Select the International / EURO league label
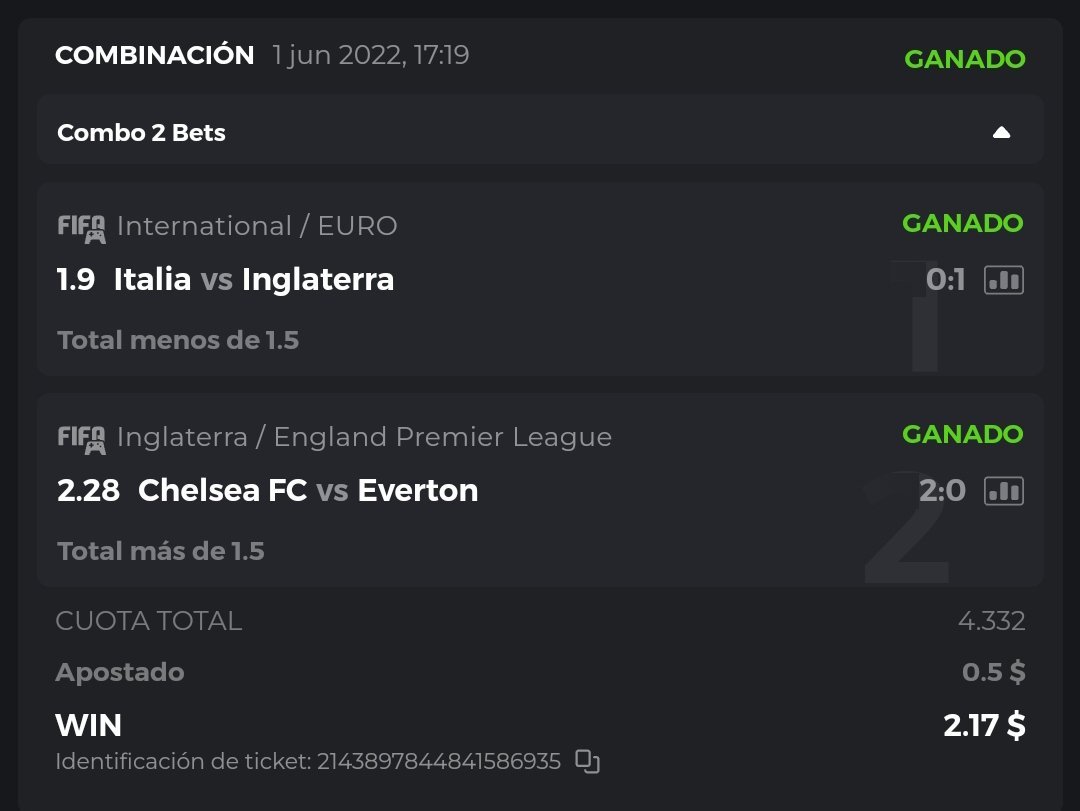1080x811 pixels. pyautogui.click(x=257, y=226)
